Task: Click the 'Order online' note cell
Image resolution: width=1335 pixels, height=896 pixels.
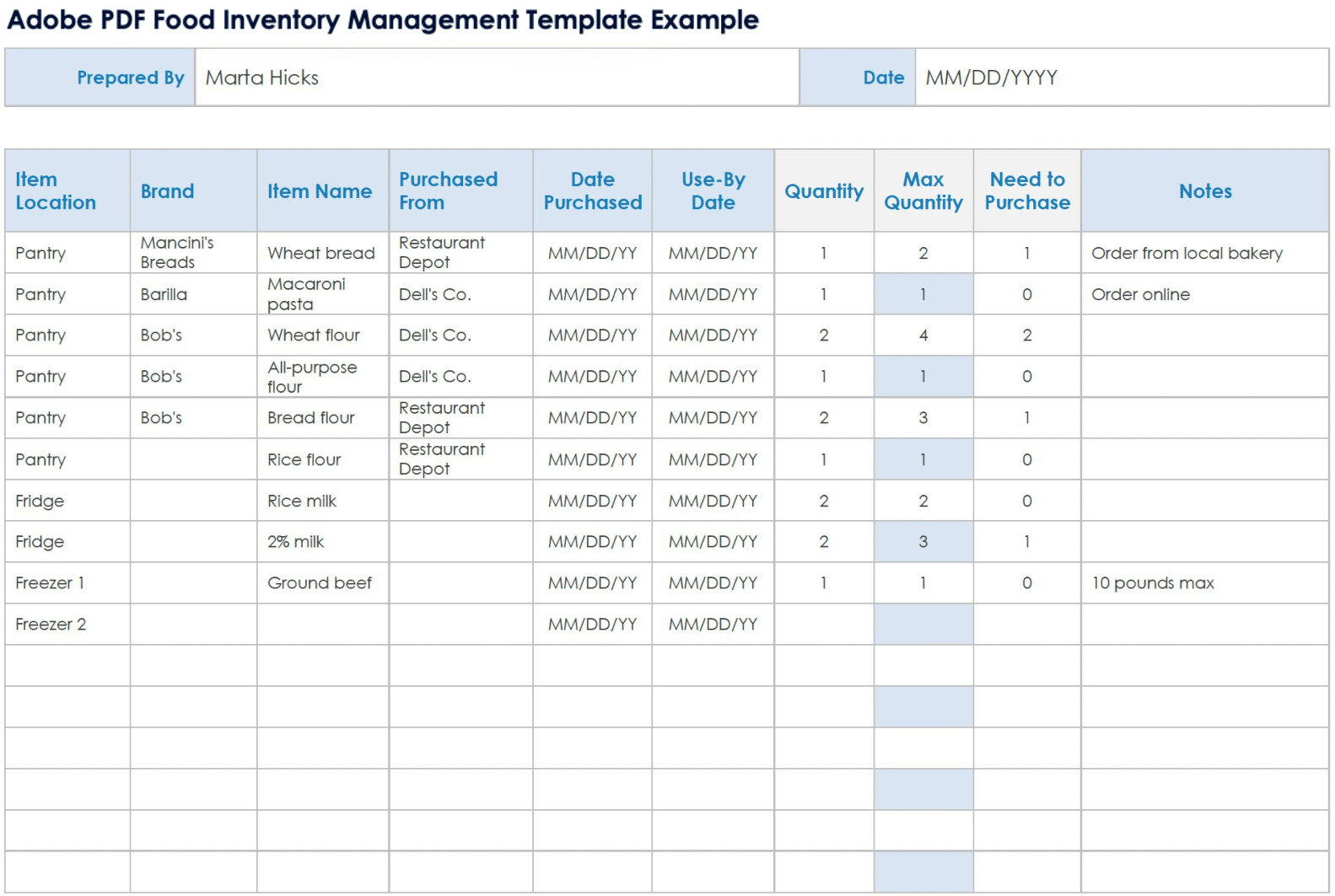Action: (1203, 294)
